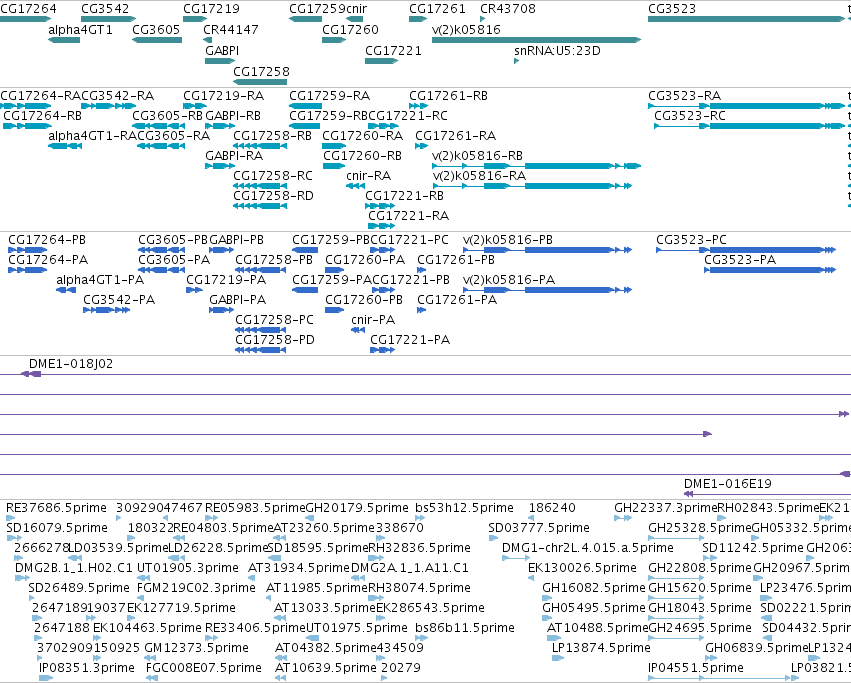Select the CG17261-RB transcript label
The width and height of the screenshot is (851, 683).
point(448,96)
